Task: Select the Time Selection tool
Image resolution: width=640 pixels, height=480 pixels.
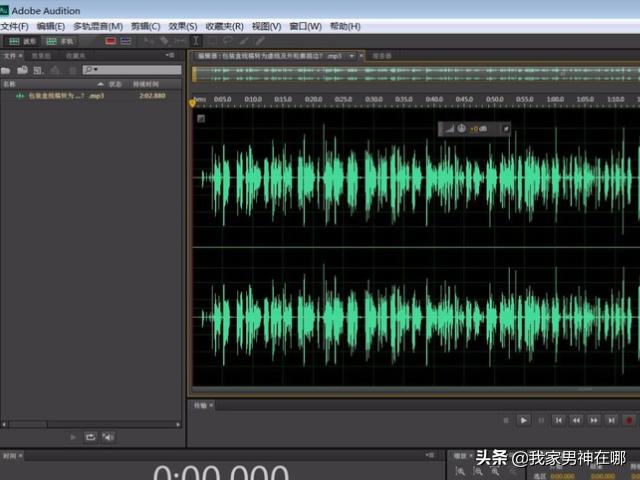Action: pos(195,41)
